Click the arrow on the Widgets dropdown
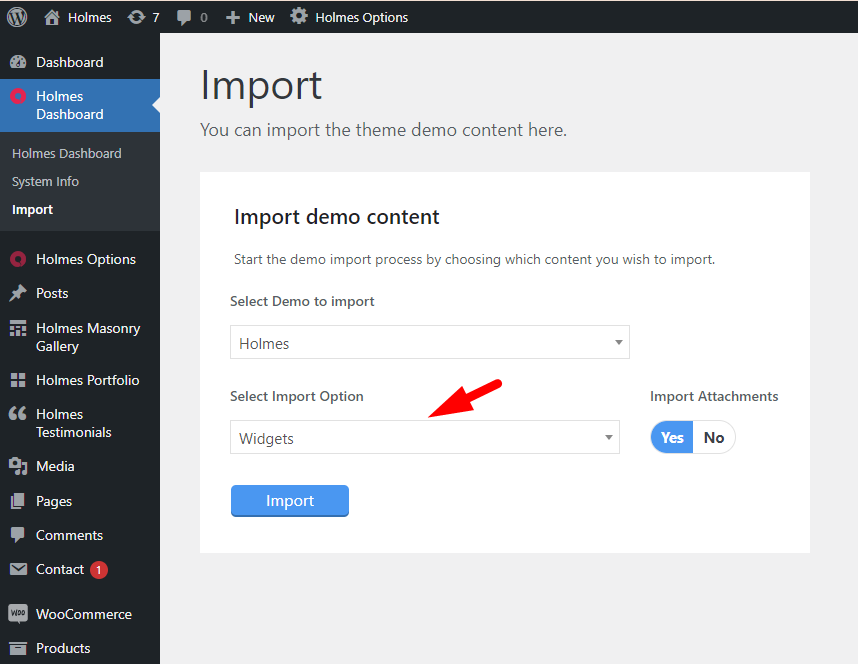Screen dimensions: 858x664 608,437
